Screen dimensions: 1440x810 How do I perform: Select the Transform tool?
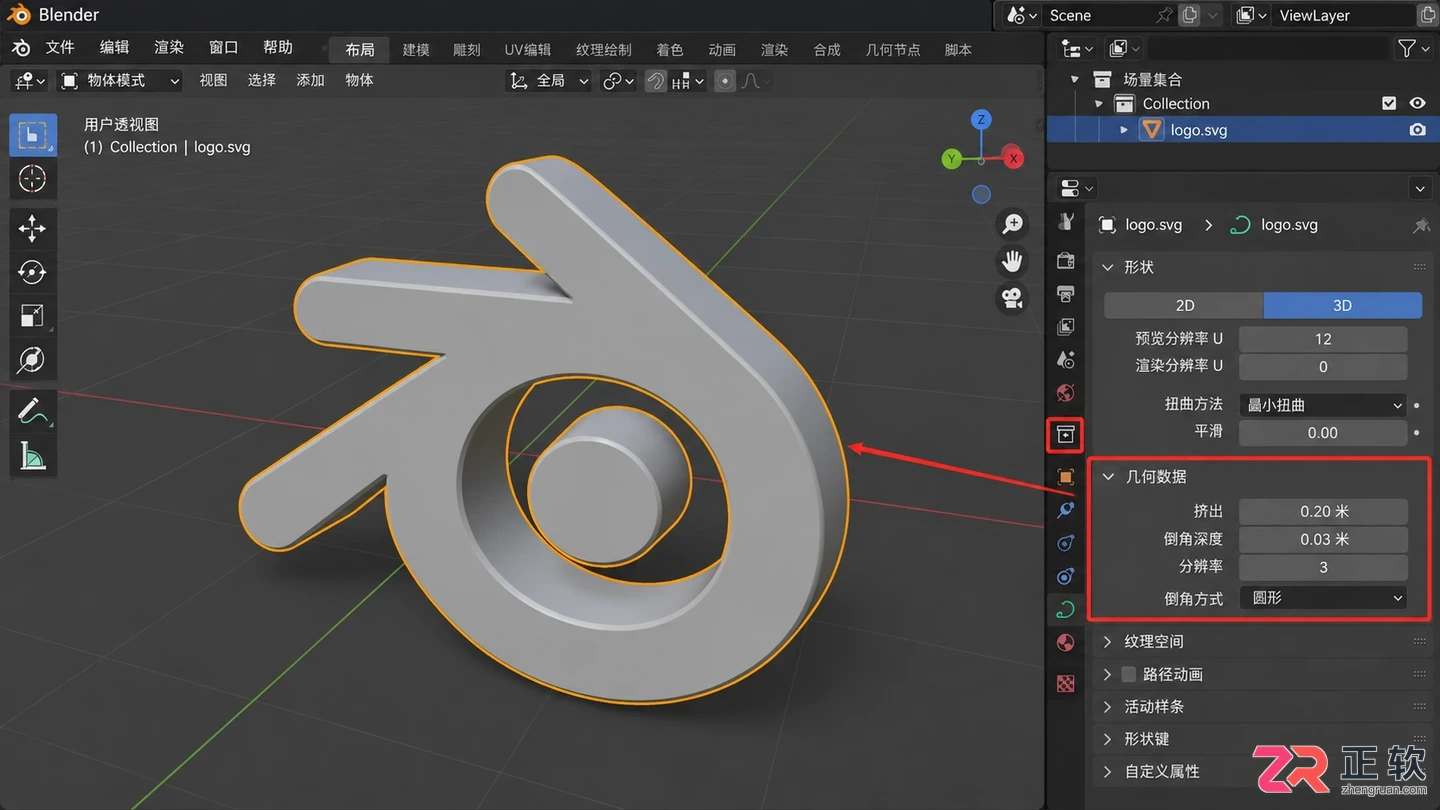[x=32, y=360]
